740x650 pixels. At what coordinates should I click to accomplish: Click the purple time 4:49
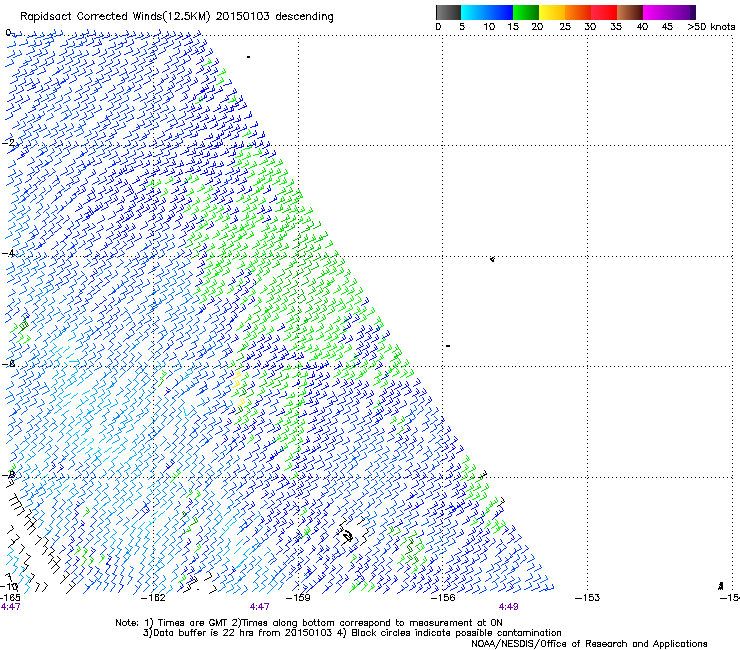(x=508, y=607)
